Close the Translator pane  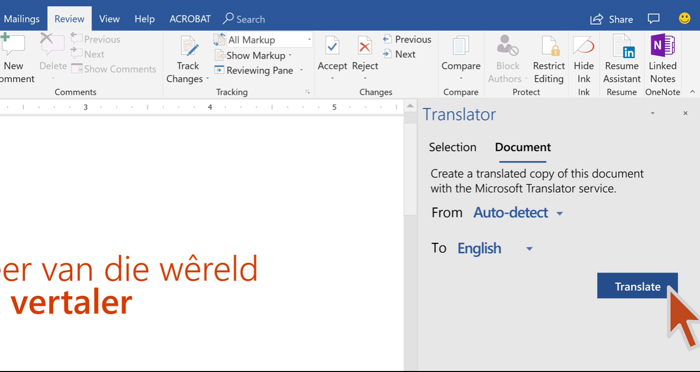pyautogui.click(x=685, y=113)
